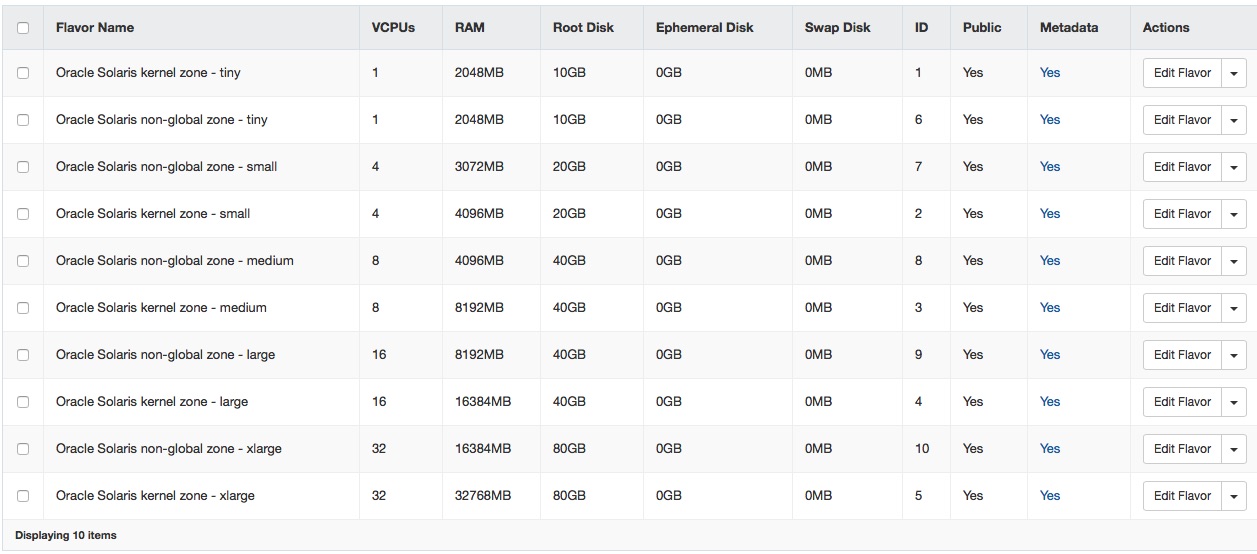This screenshot has height=554, width=1257.
Task: Click Edit Flavor for kernel zone - small
Action: (1182, 214)
